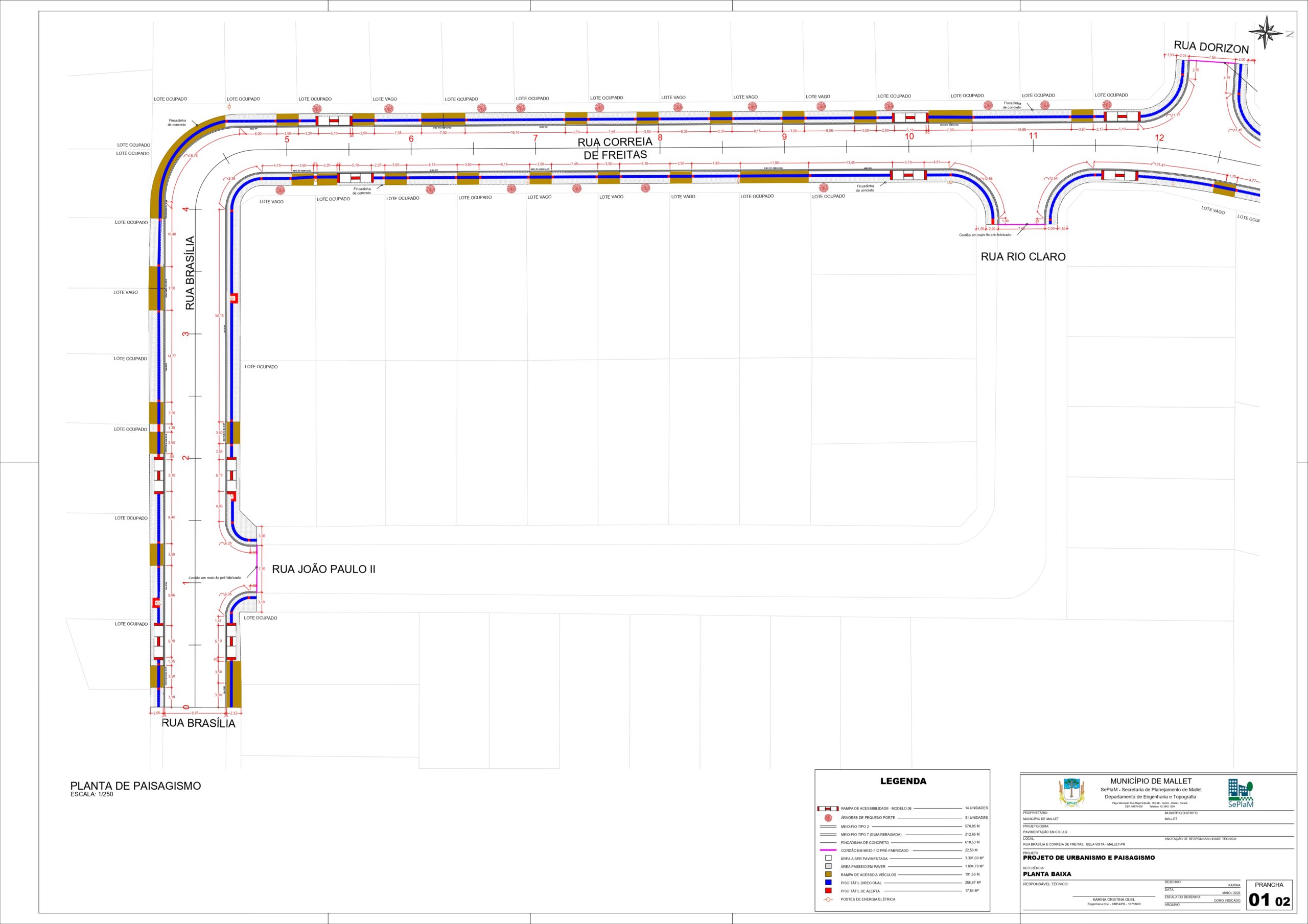The height and width of the screenshot is (924, 1308).
Task: Click the magenta prefabricated curb line sample
Action: click(x=829, y=850)
